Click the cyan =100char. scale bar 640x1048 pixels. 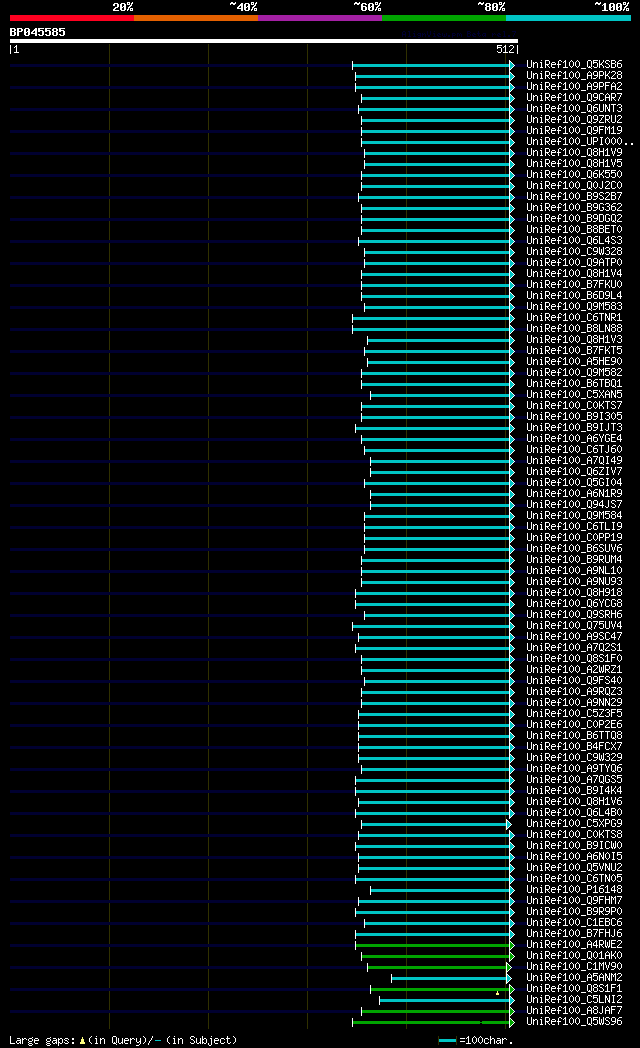tap(448, 1041)
